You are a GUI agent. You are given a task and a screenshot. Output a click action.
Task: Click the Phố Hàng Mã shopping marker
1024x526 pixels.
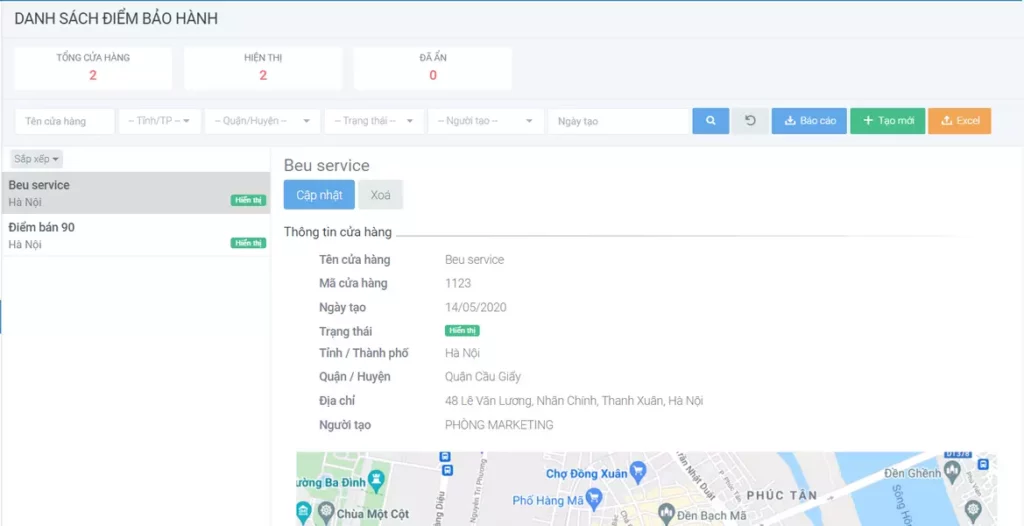point(593,498)
